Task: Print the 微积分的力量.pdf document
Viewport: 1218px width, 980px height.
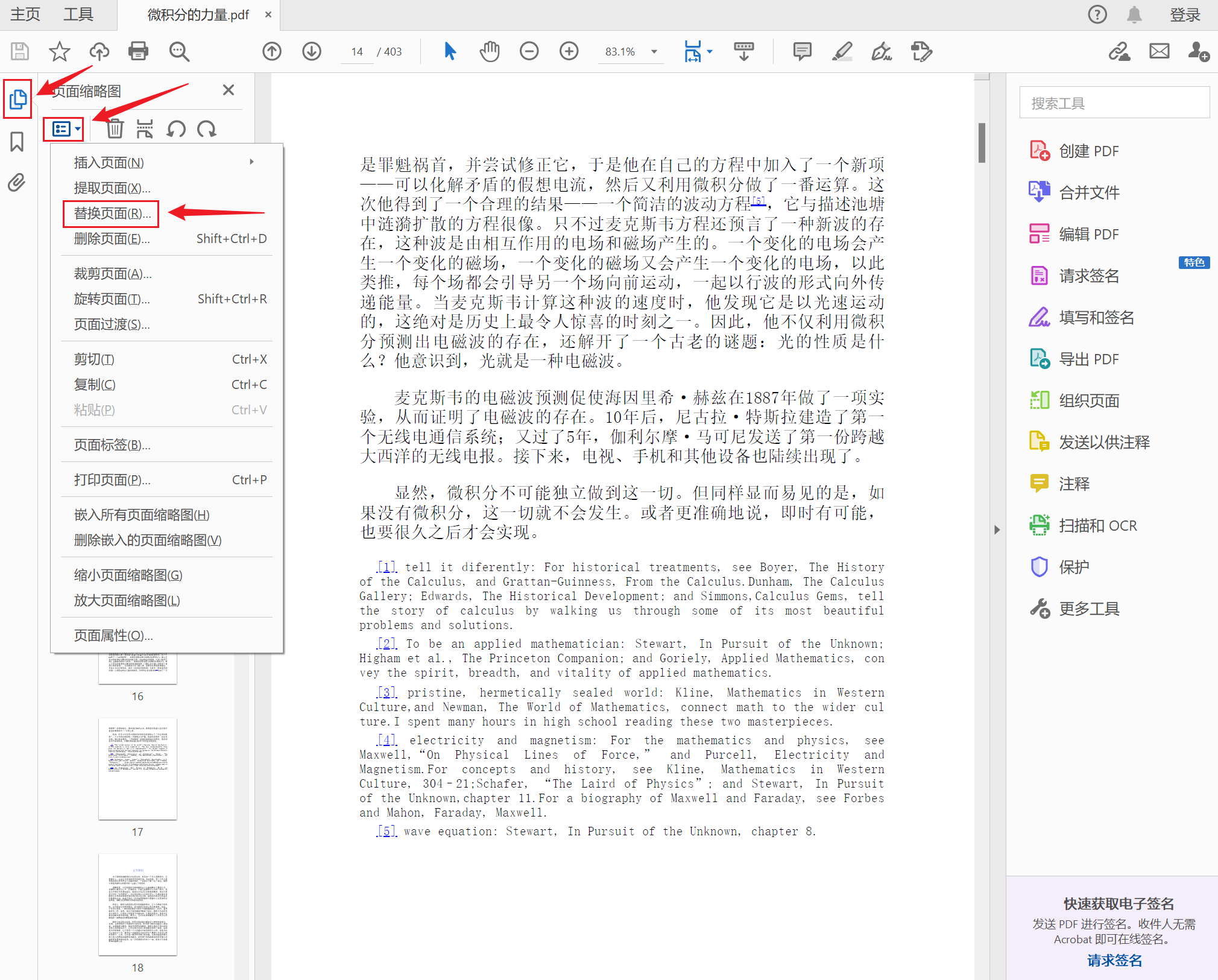Action: click(x=138, y=51)
